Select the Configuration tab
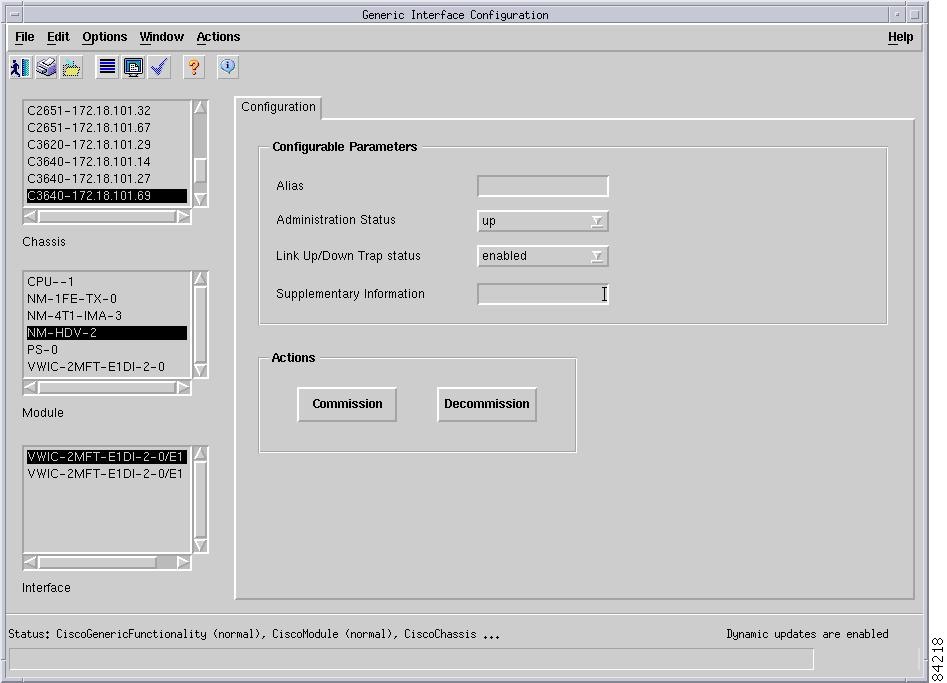The width and height of the screenshot is (947, 683). (x=278, y=107)
